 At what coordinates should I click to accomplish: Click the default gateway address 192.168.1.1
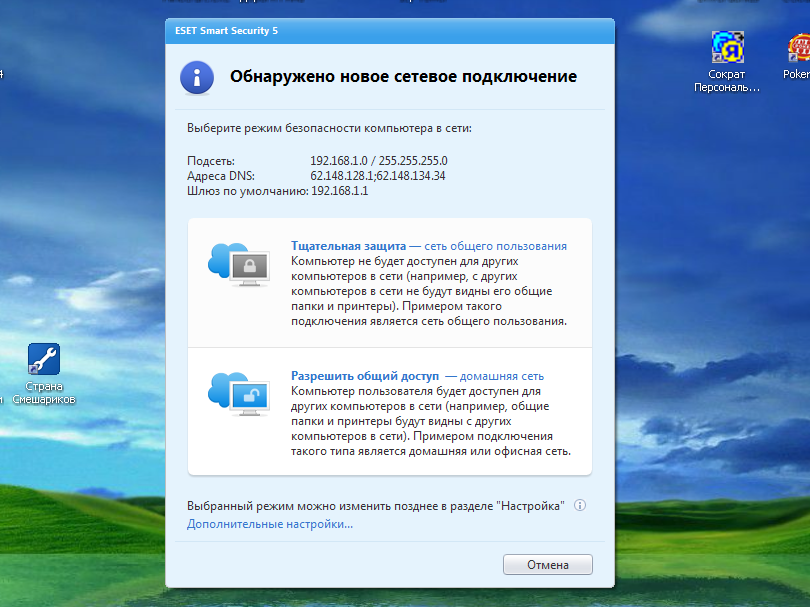[x=339, y=191]
